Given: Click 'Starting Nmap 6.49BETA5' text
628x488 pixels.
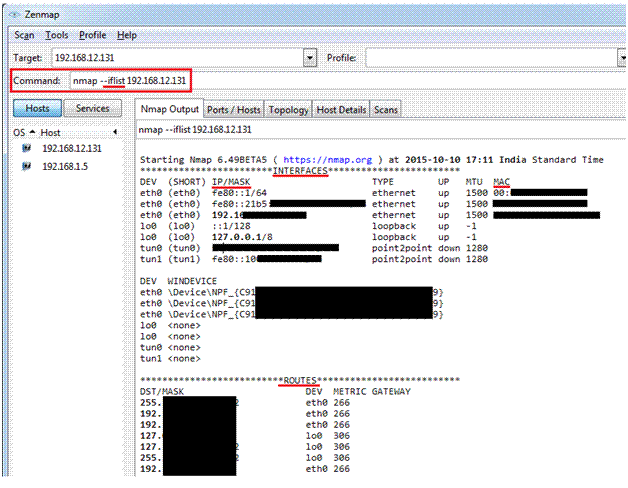Looking at the screenshot, I should point(203,159).
